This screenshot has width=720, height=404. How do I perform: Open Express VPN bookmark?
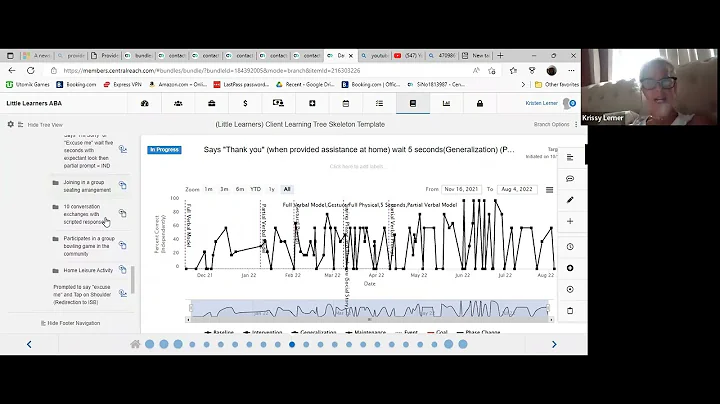(x=122, y=84)
